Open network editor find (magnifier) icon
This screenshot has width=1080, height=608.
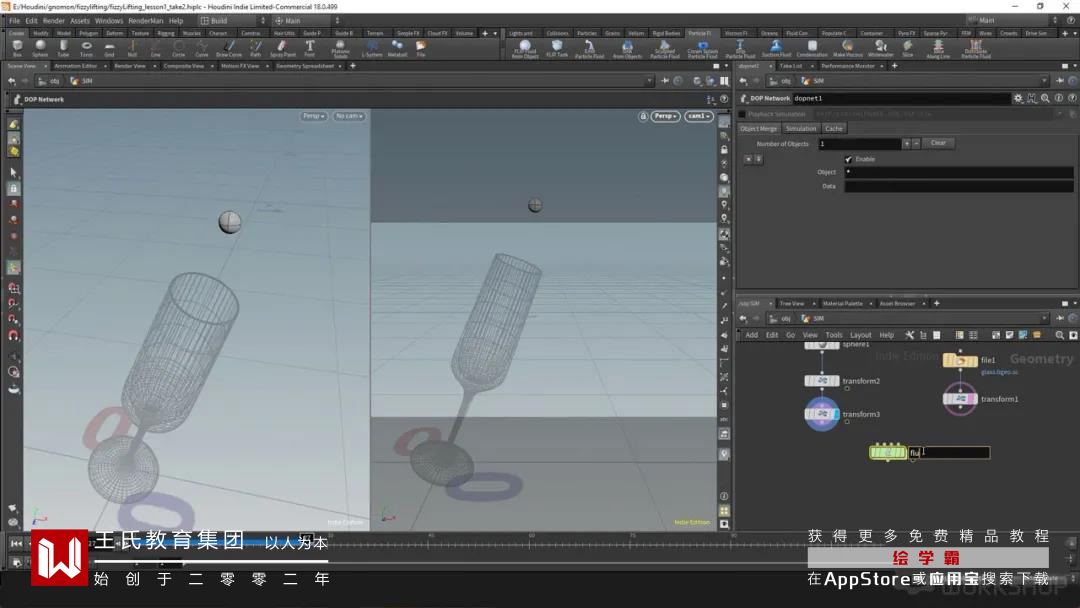click(x=1059, y=335)
